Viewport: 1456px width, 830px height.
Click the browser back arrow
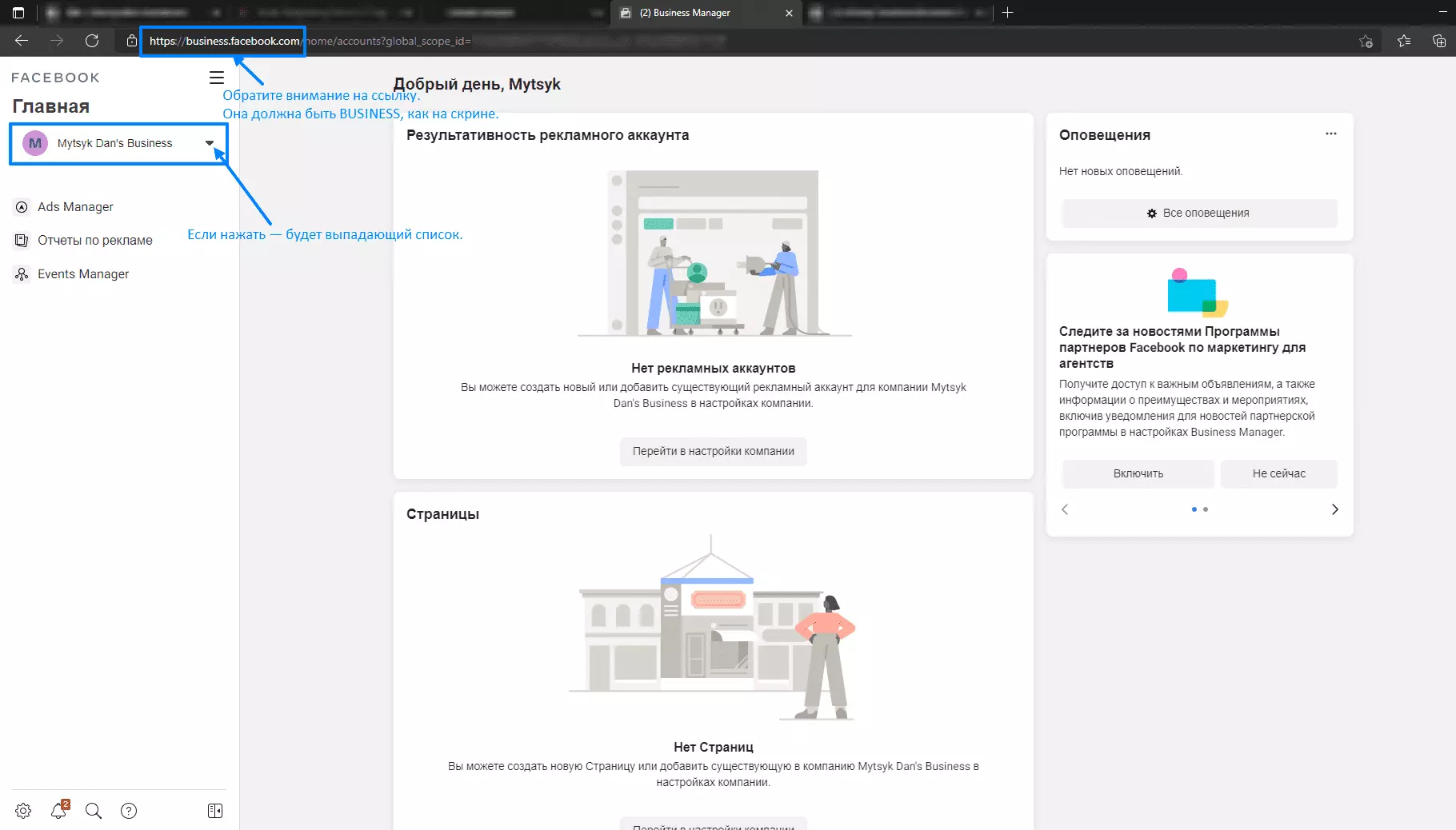22,41
